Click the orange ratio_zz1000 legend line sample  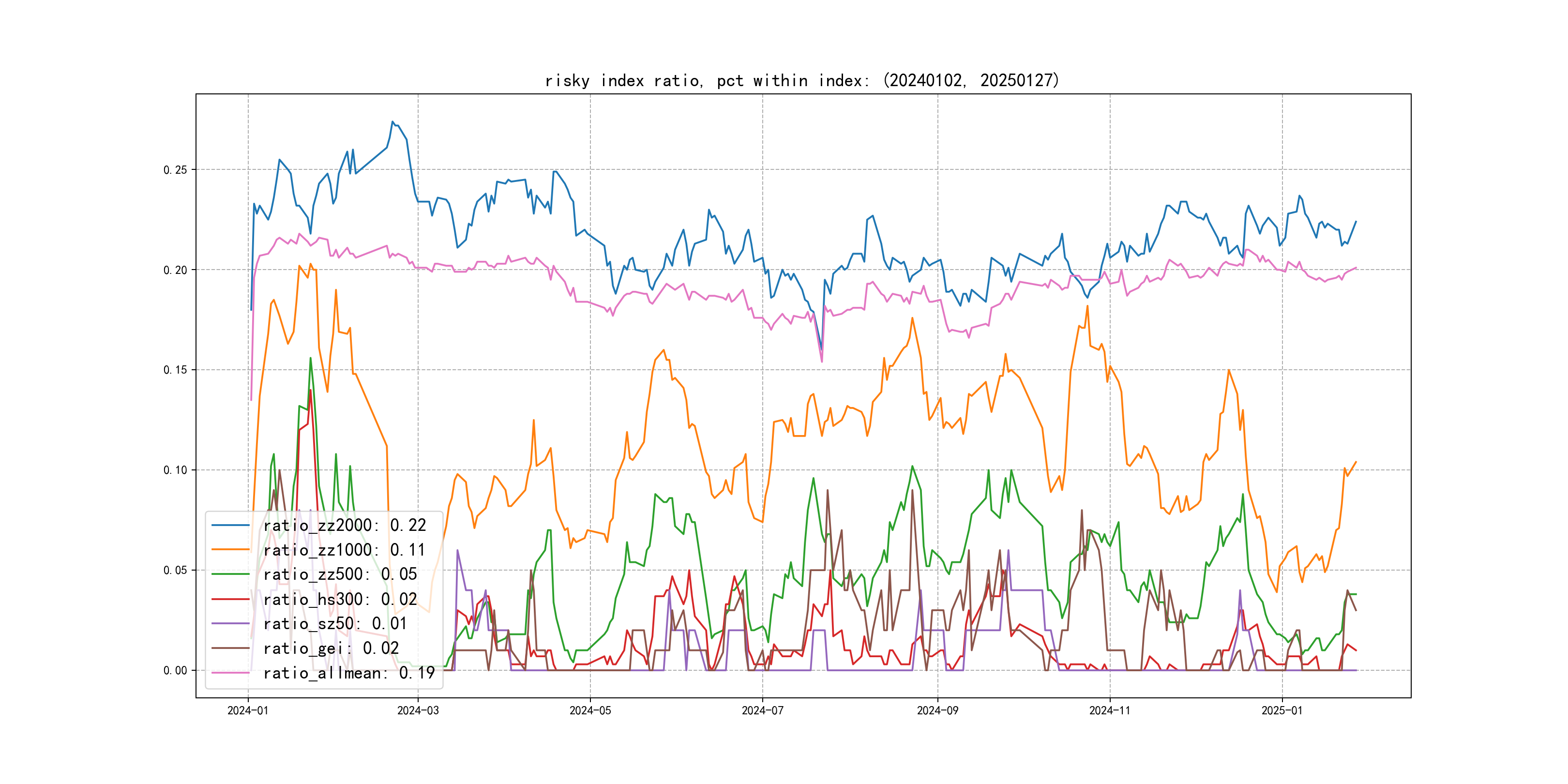(230, 550)
